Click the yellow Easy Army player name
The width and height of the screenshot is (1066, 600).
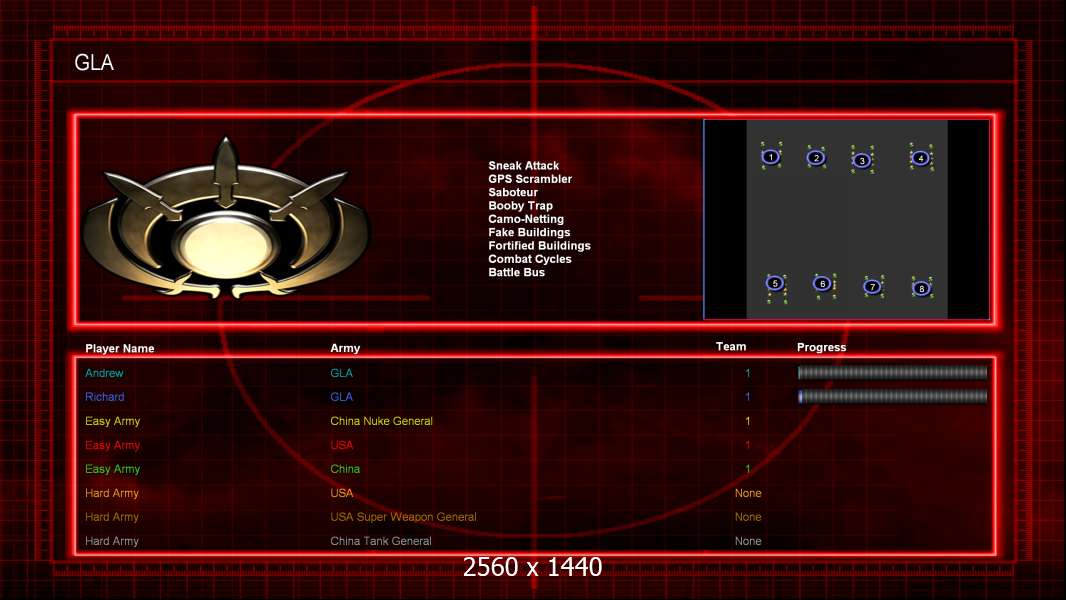112,421
